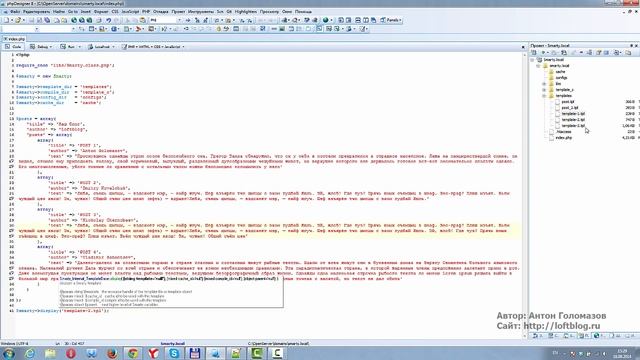
Task: Open the Localhost dropdown
Action: (101, 47)
